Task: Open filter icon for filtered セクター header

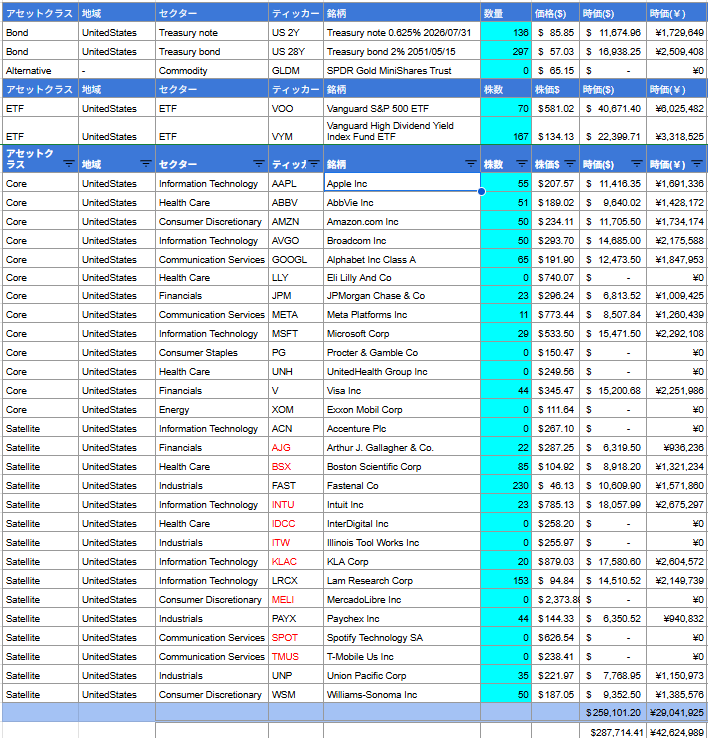Action: pos(258,164)
